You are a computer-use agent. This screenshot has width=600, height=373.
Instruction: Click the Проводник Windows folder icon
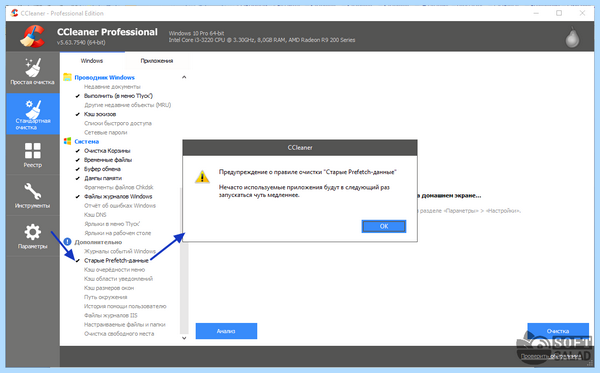[x=67, y=77]
